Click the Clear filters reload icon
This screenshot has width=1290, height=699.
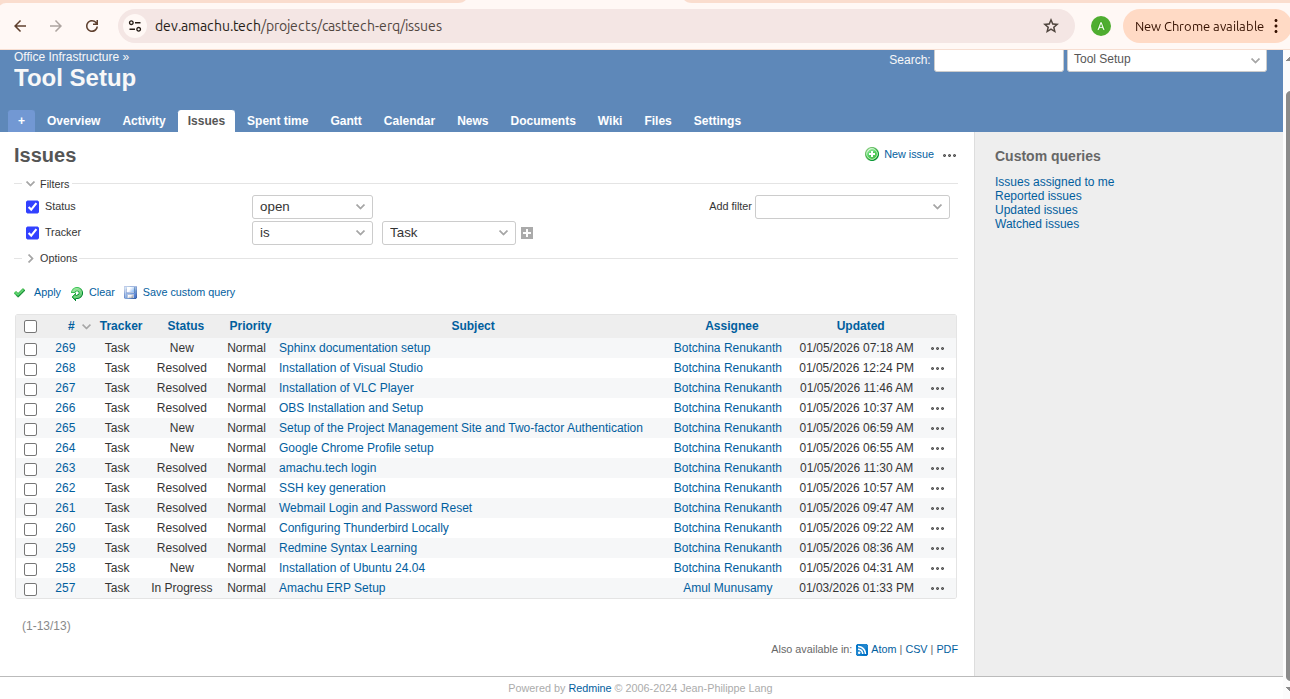tap(77, 293)
